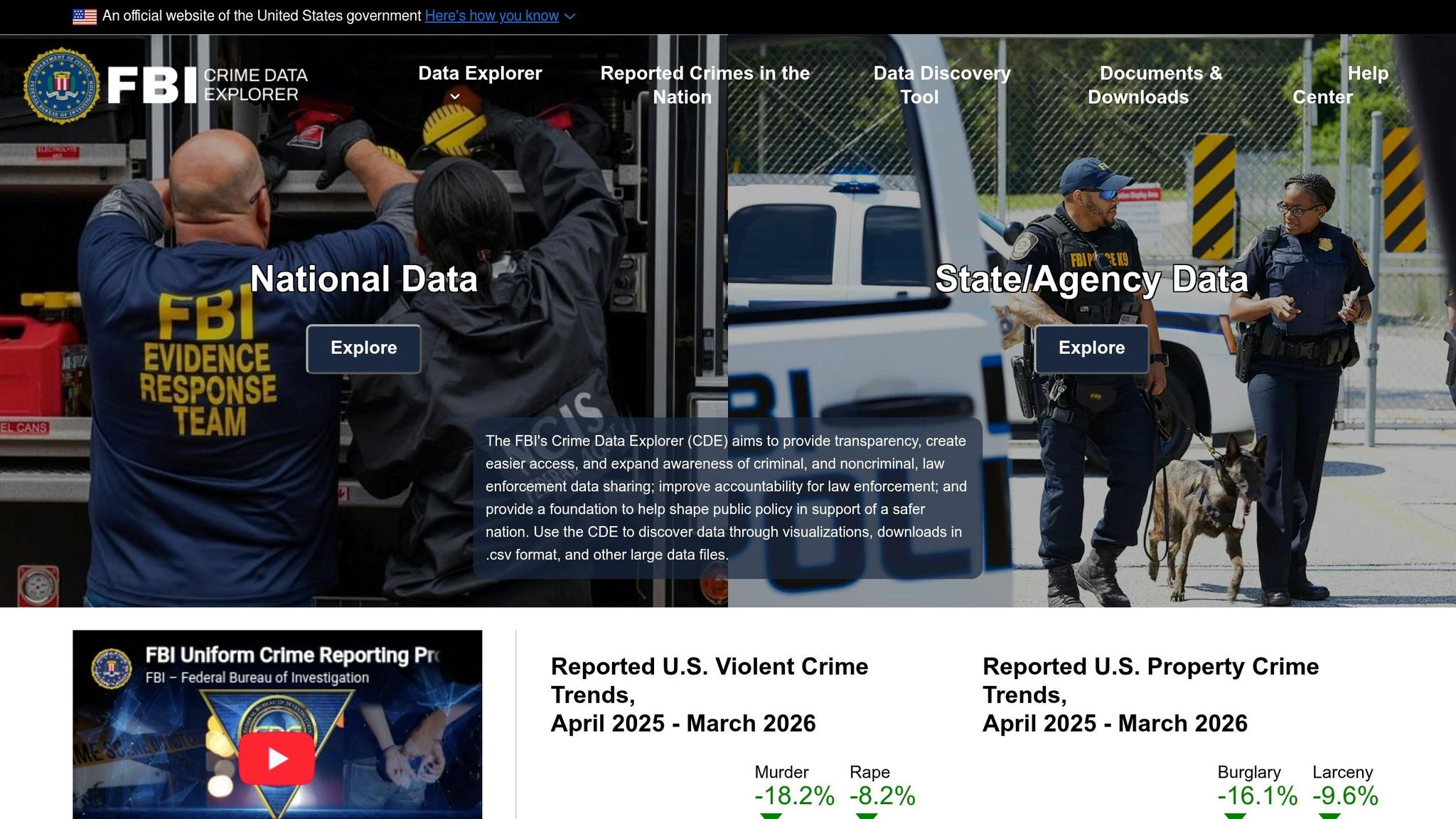
Task: Click the FBI seal logo
Action: tap(62, 85)
